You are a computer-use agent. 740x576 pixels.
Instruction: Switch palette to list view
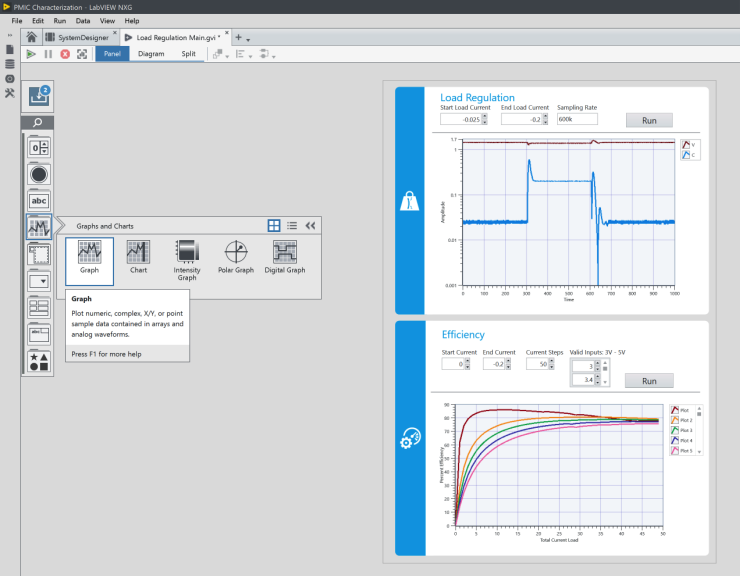click(291, 226)
